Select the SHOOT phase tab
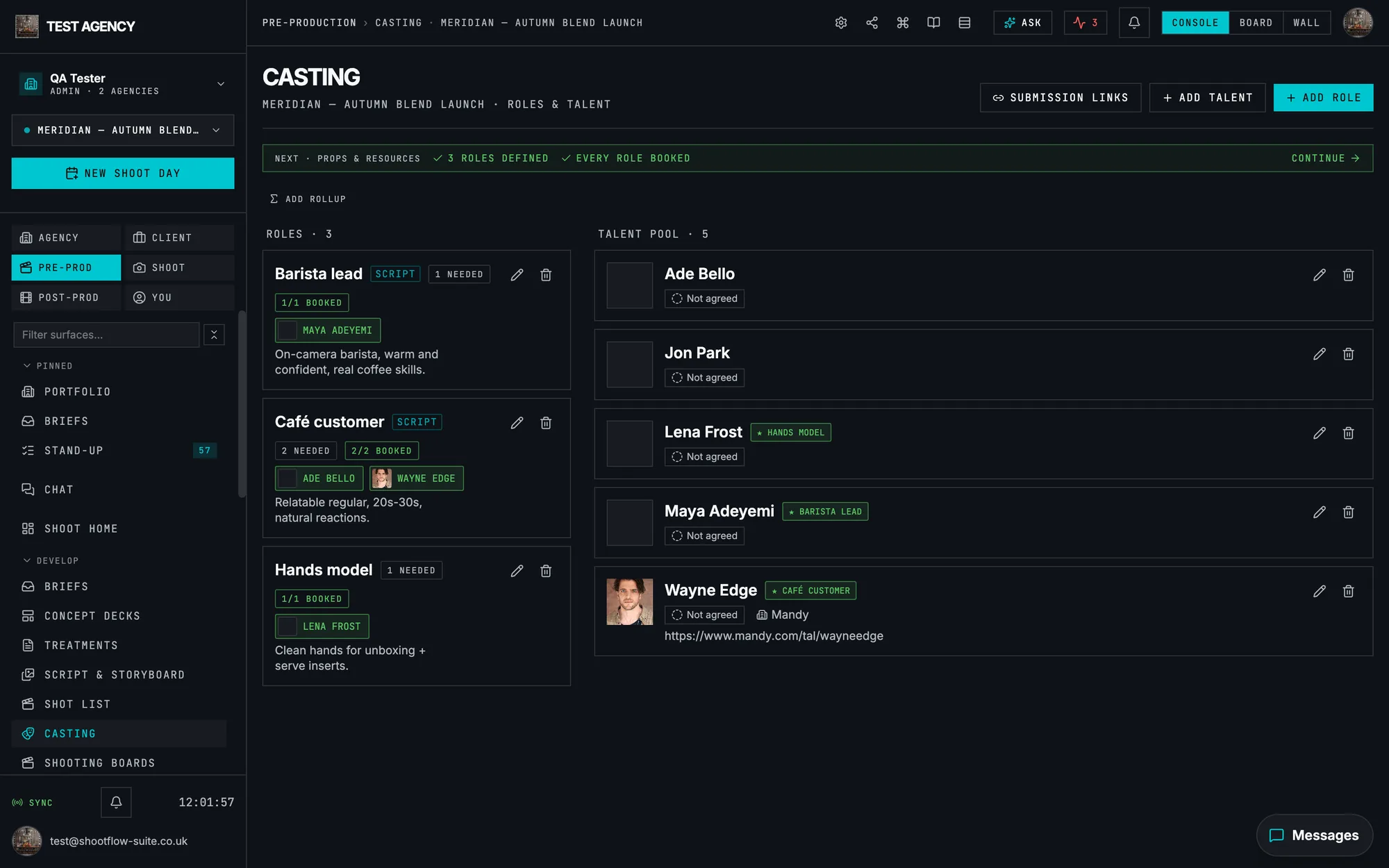 (x=179, y=268)
